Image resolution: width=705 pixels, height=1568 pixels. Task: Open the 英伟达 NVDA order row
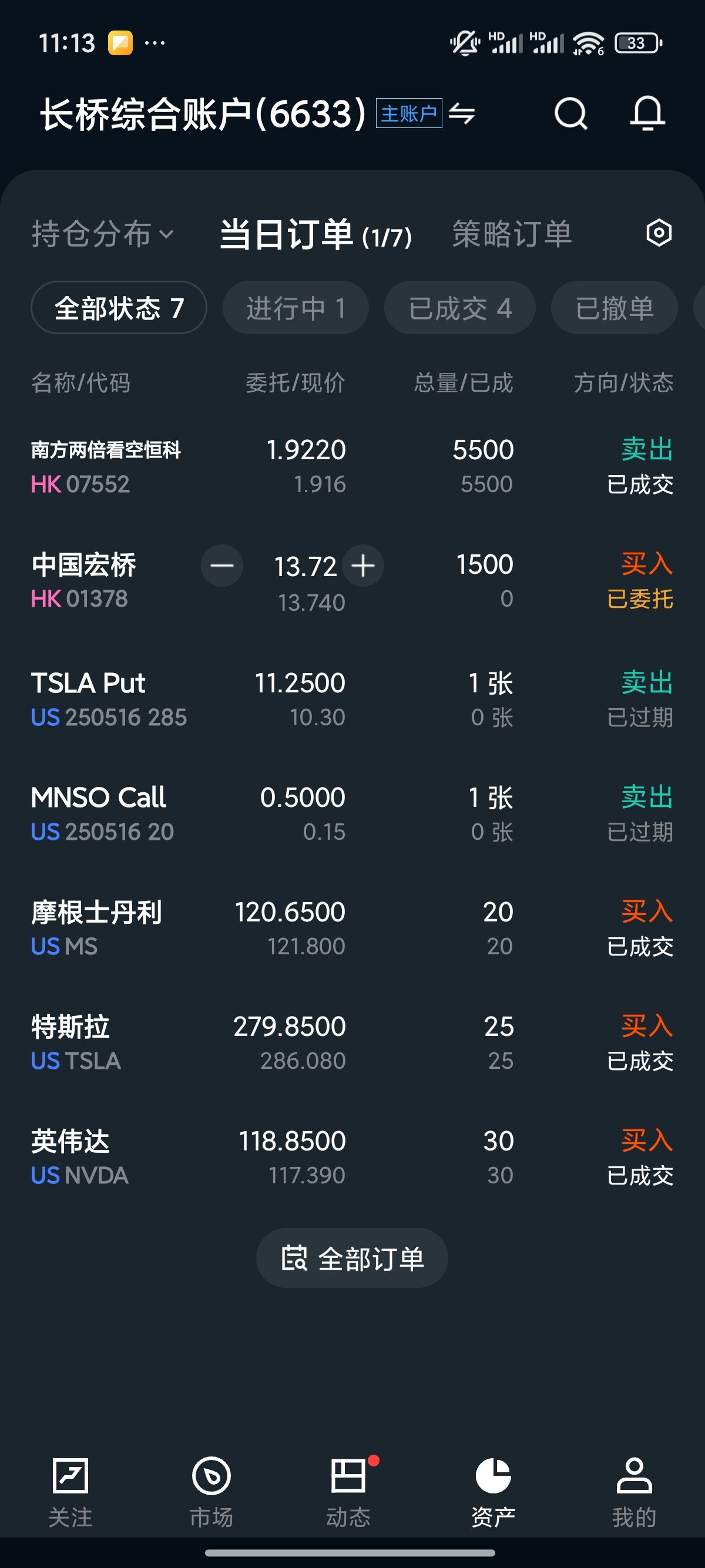pos(352,1157)
